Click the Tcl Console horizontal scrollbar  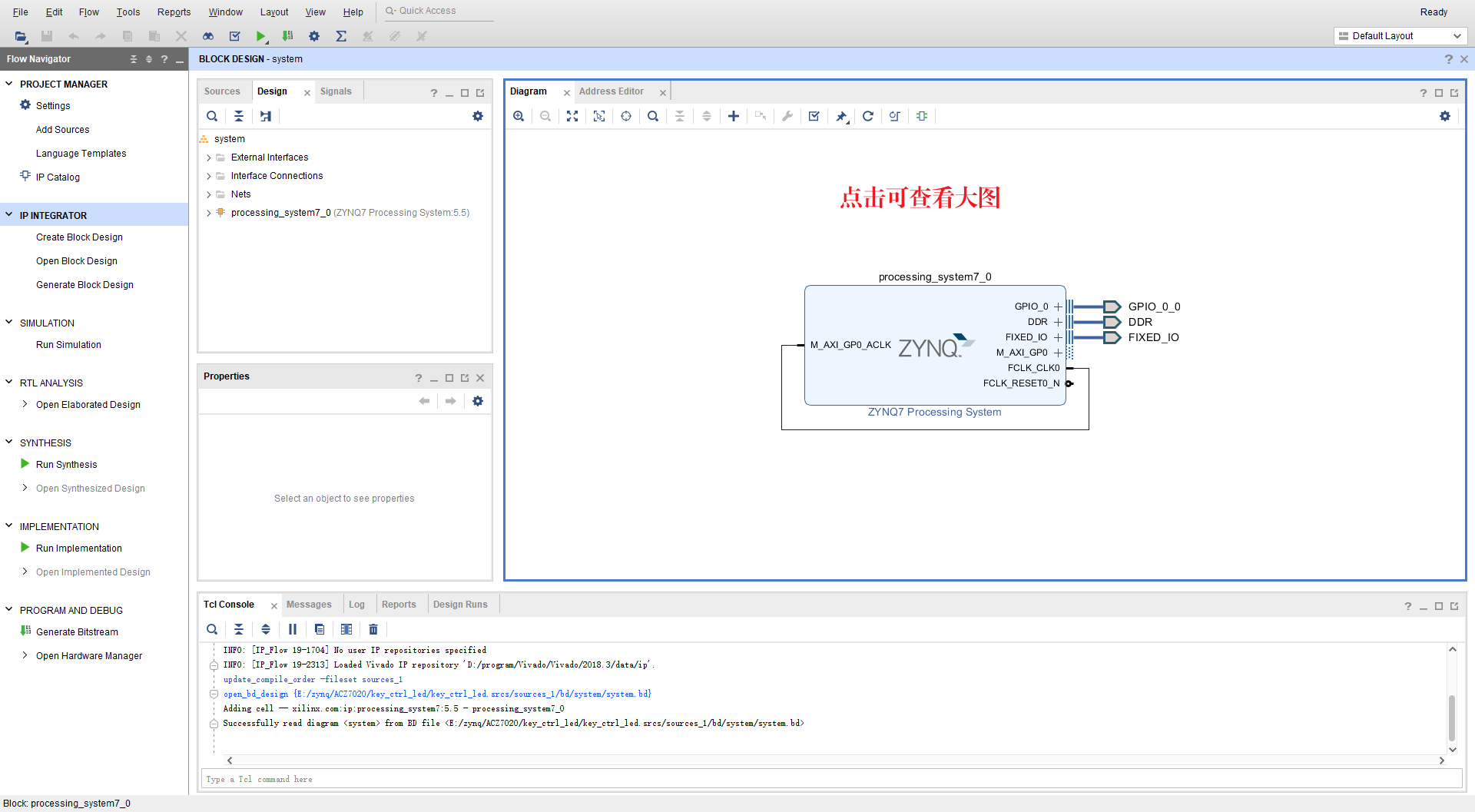point(835,761)
